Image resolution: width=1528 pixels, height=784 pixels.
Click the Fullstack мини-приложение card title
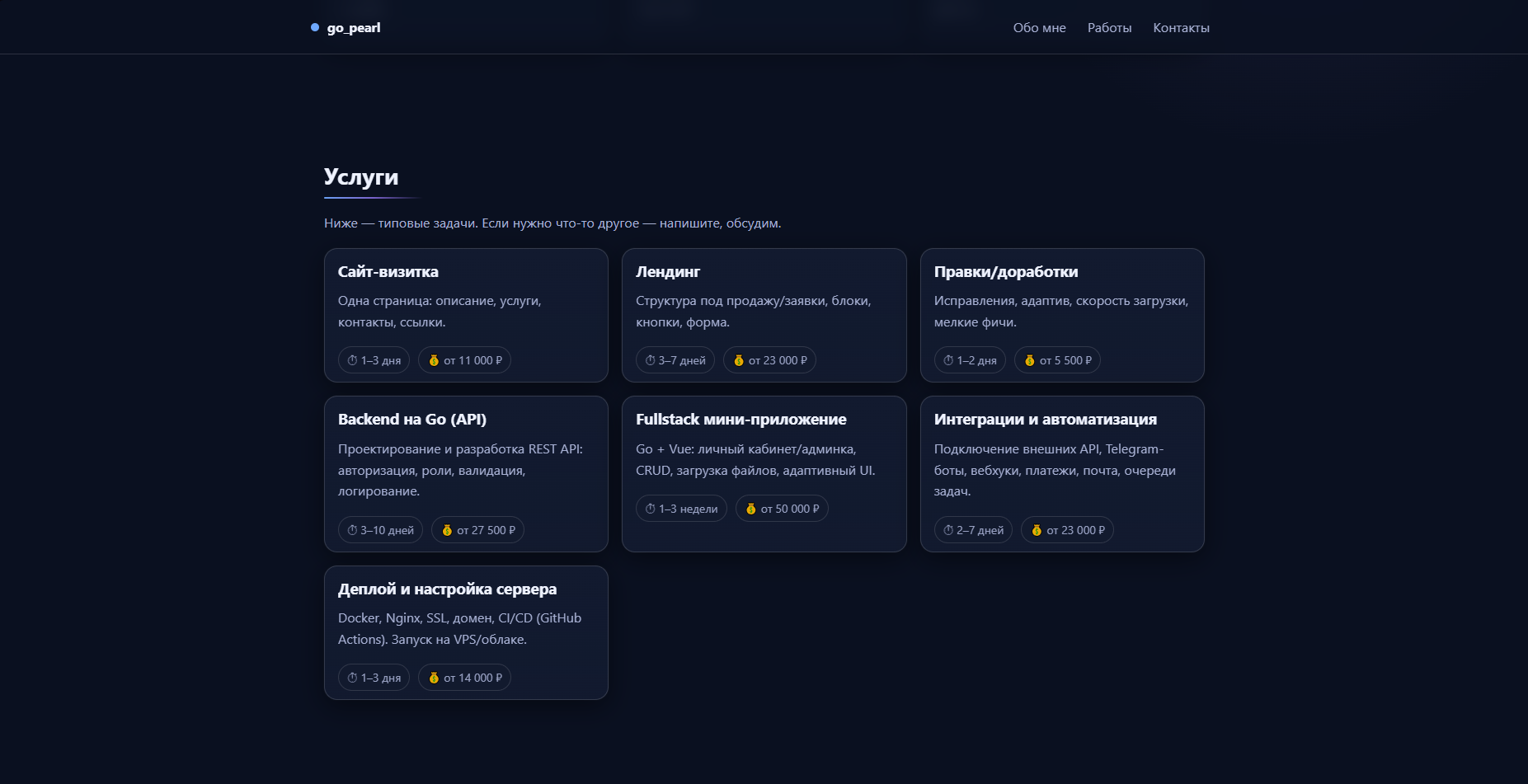pos(740,420)
